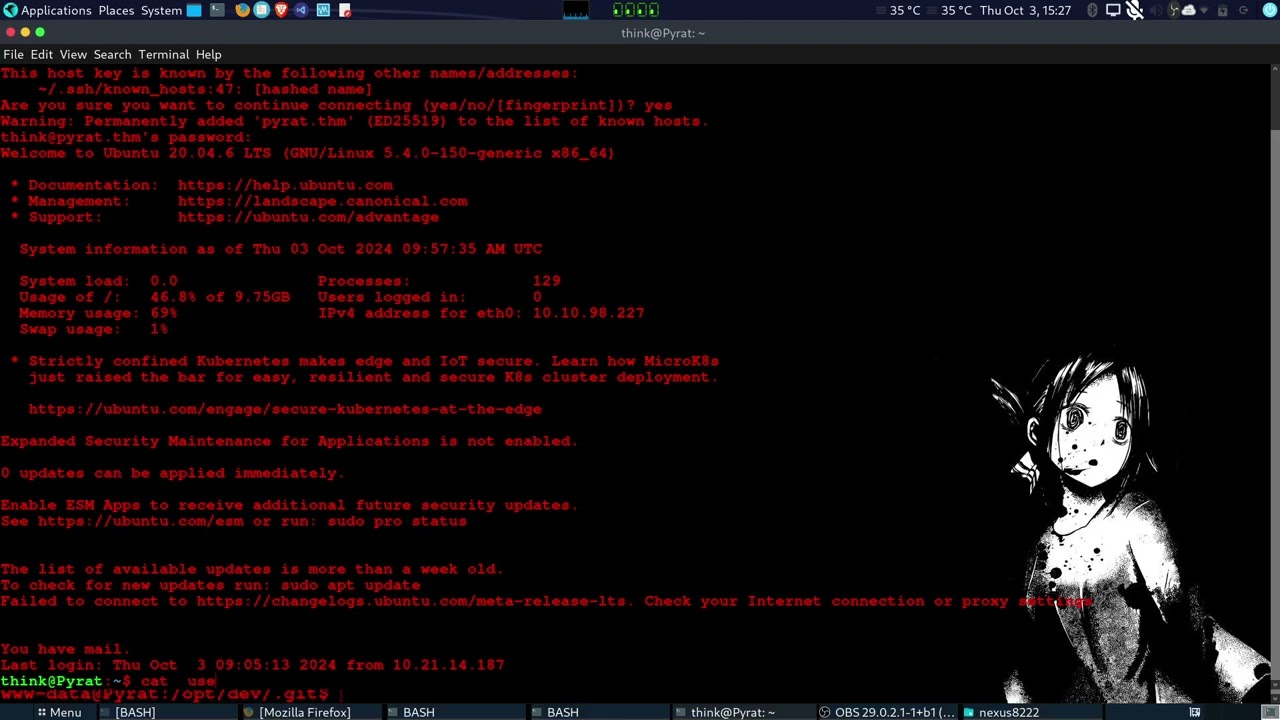1280x720 pixels.
Task: Open display settings tray icon
Action: click(x=1113, y=10)
